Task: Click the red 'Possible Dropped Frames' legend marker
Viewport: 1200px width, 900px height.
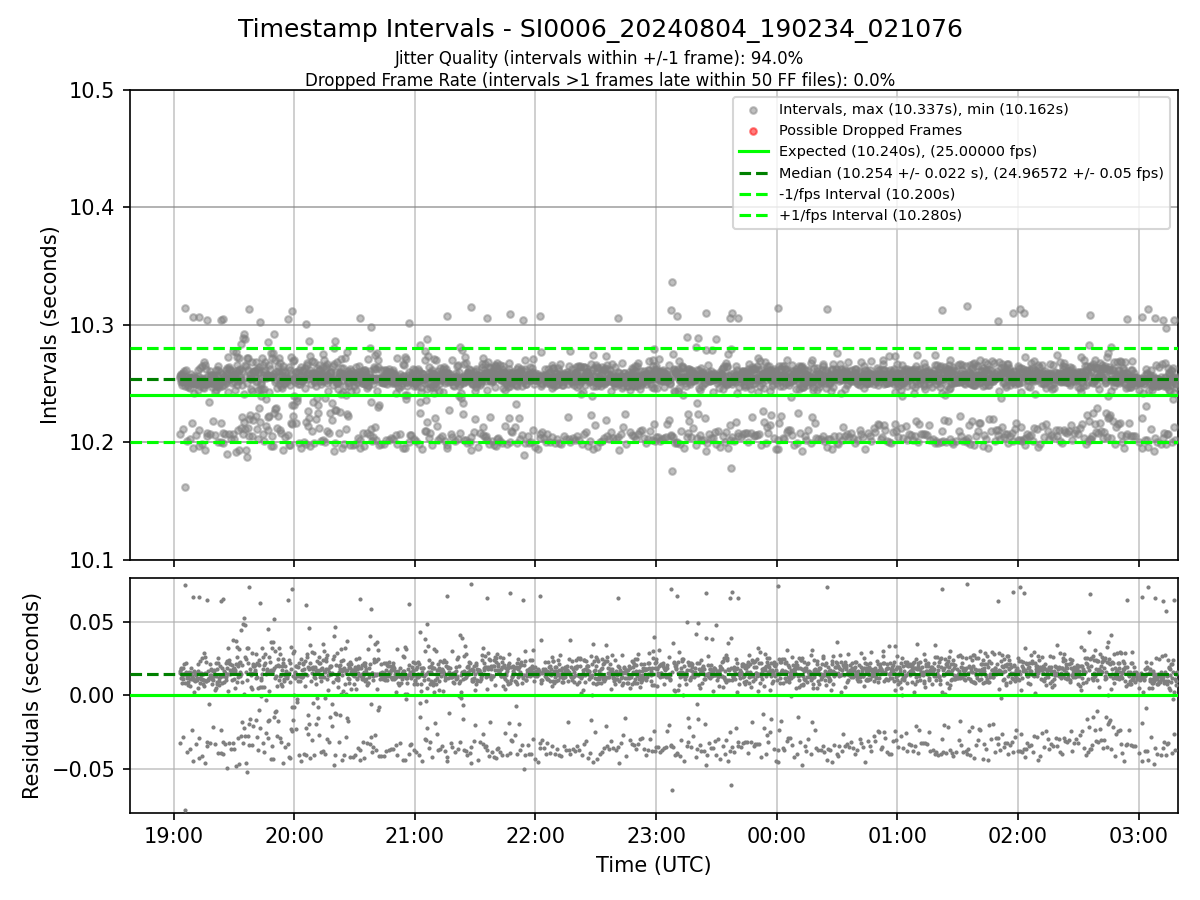Action: pos(754,131)
